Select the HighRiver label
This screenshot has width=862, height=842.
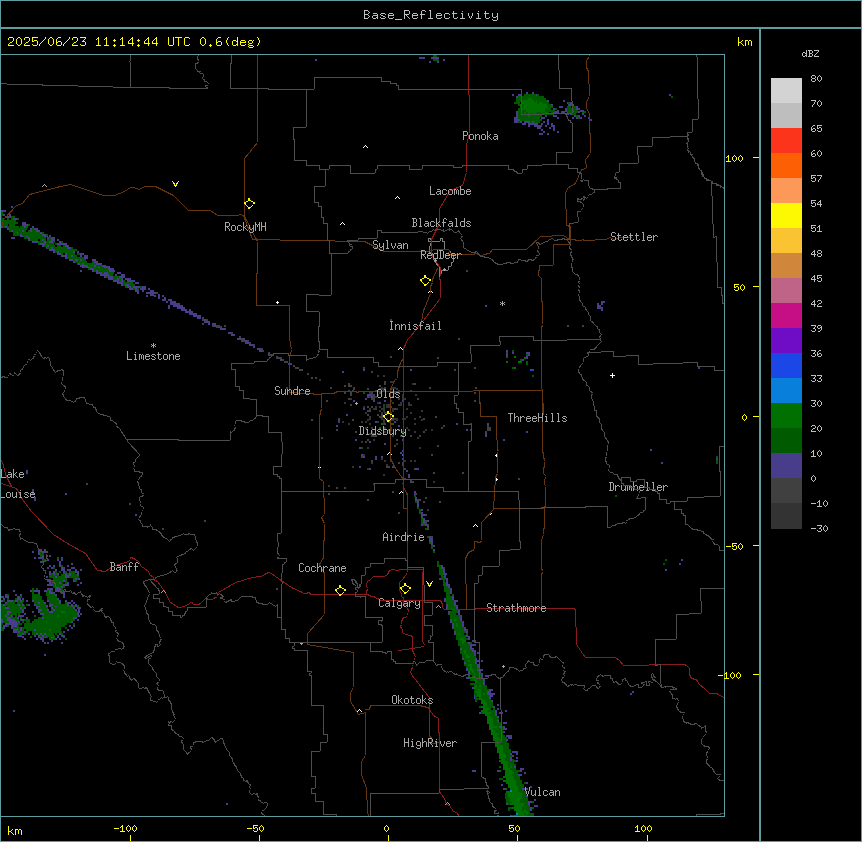[429, 743]
